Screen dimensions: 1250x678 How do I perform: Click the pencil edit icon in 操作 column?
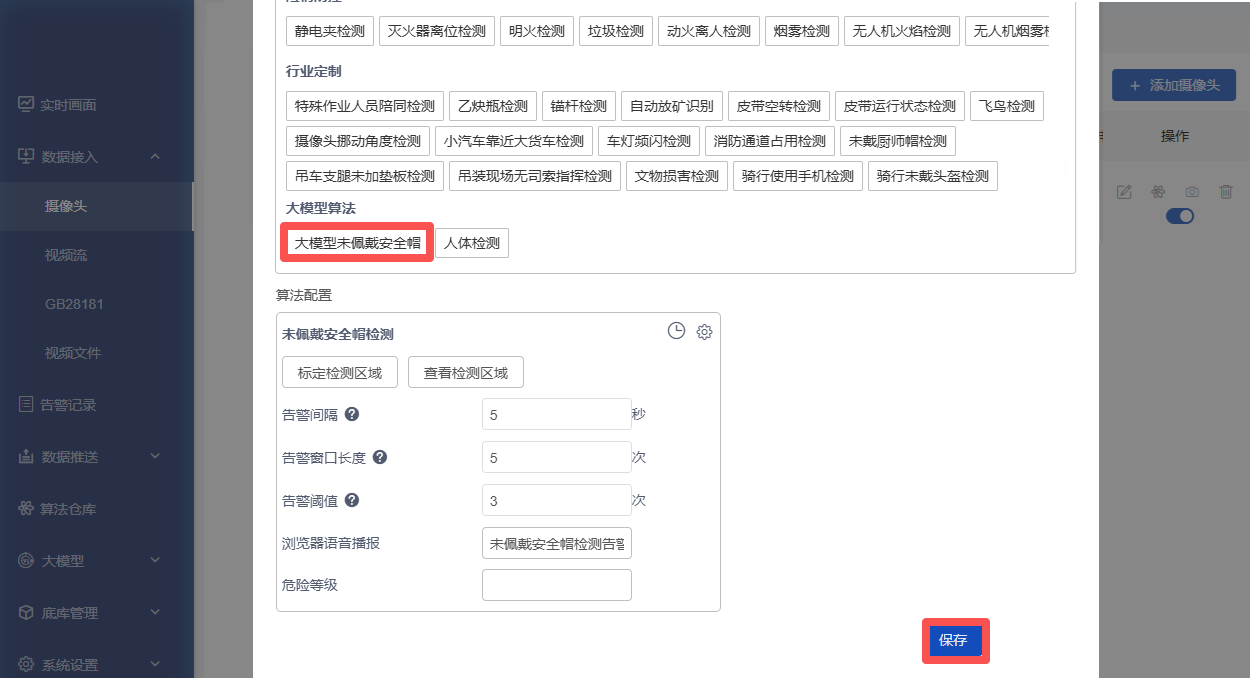coord(1124,192)
